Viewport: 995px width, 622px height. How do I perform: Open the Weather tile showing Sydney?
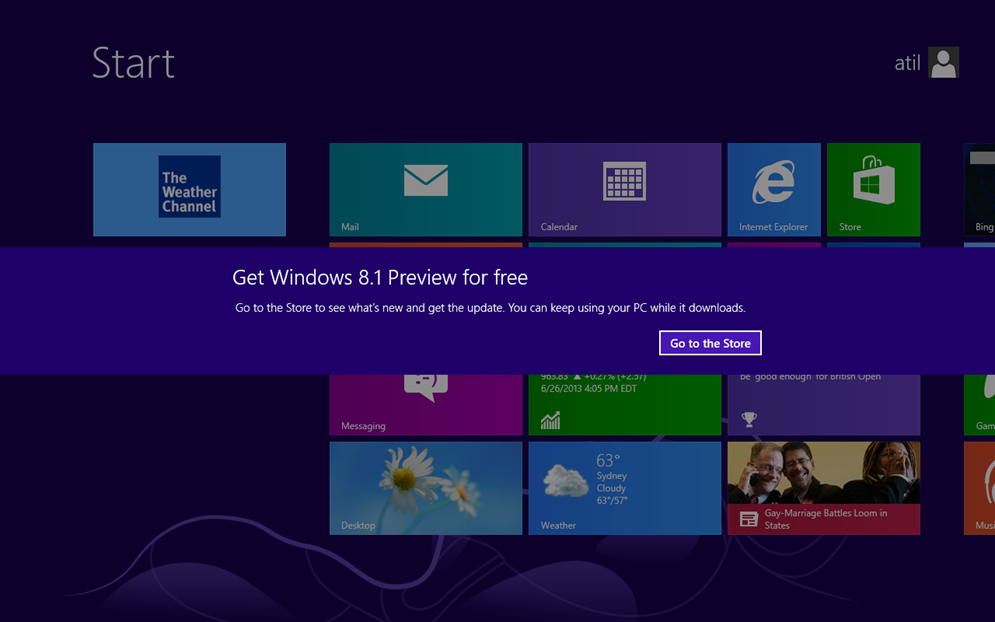point(625,488)
